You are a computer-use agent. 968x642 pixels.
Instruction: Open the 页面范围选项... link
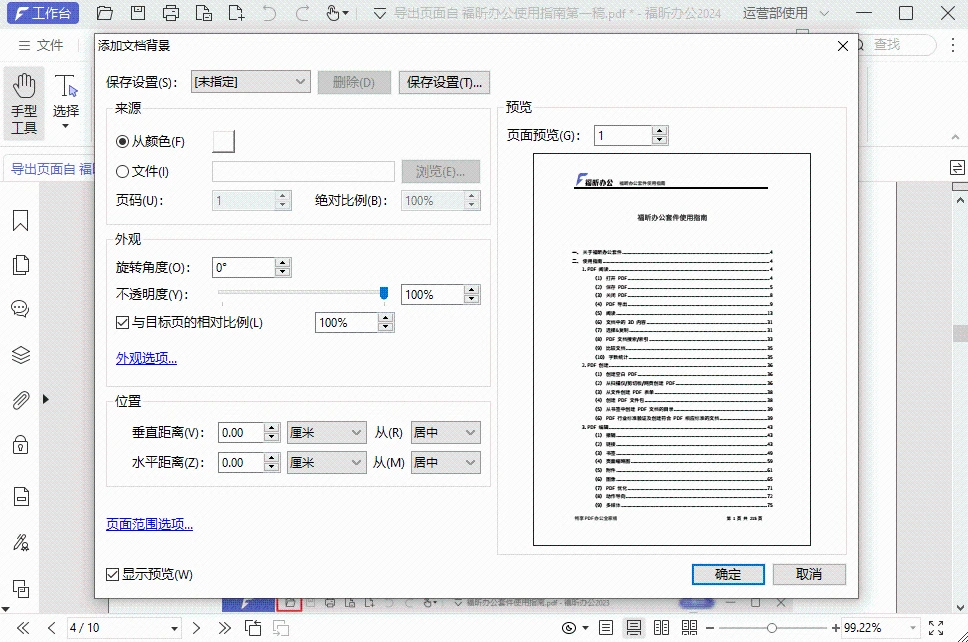[x=149, y=524]
